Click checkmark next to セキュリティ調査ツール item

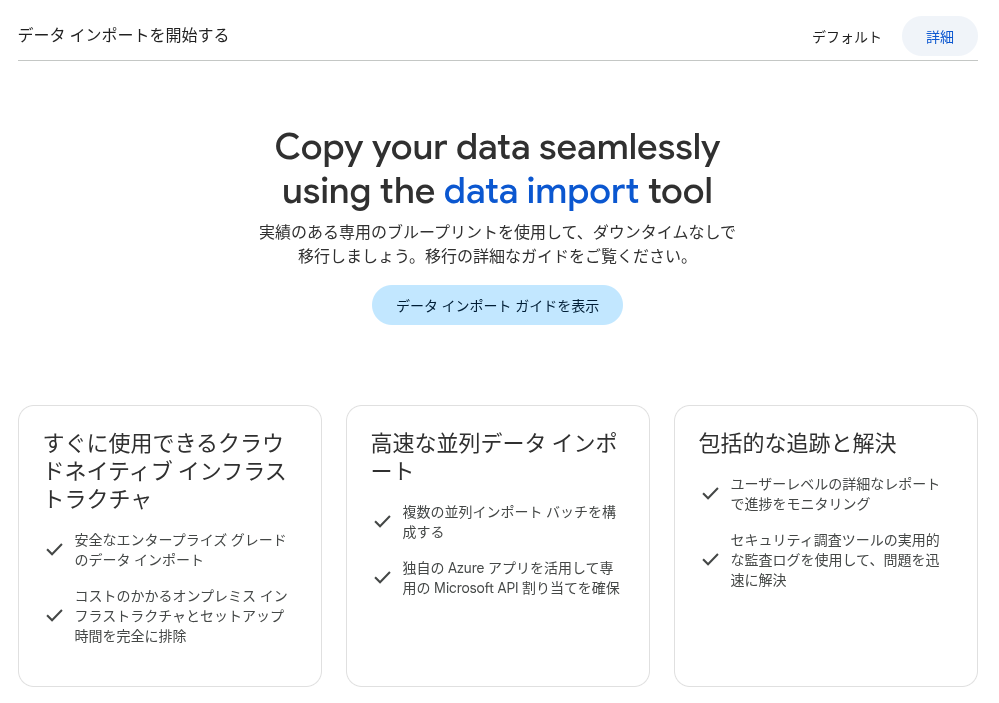click(x=710, y=560)
